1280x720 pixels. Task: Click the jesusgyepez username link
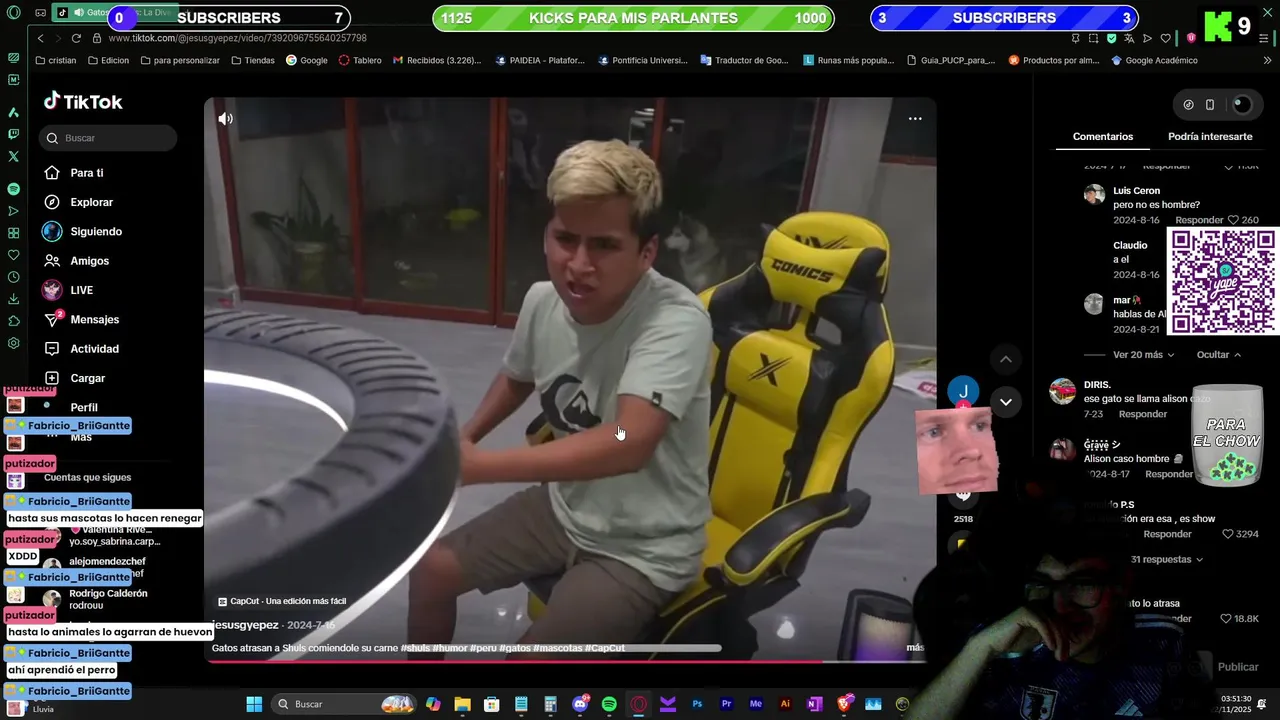pos(246,625)
